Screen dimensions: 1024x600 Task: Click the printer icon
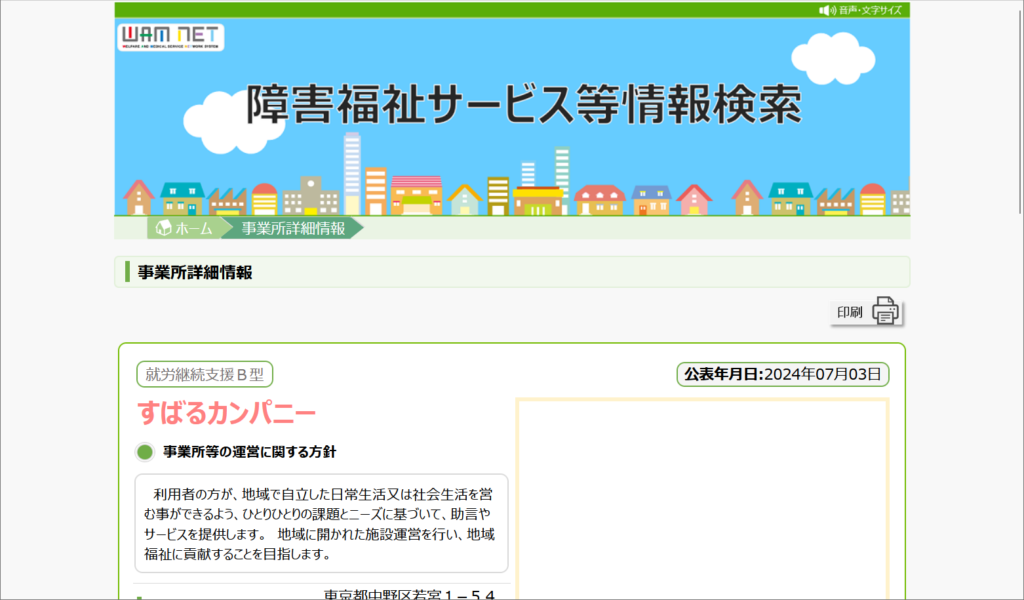tap(885, 311)
